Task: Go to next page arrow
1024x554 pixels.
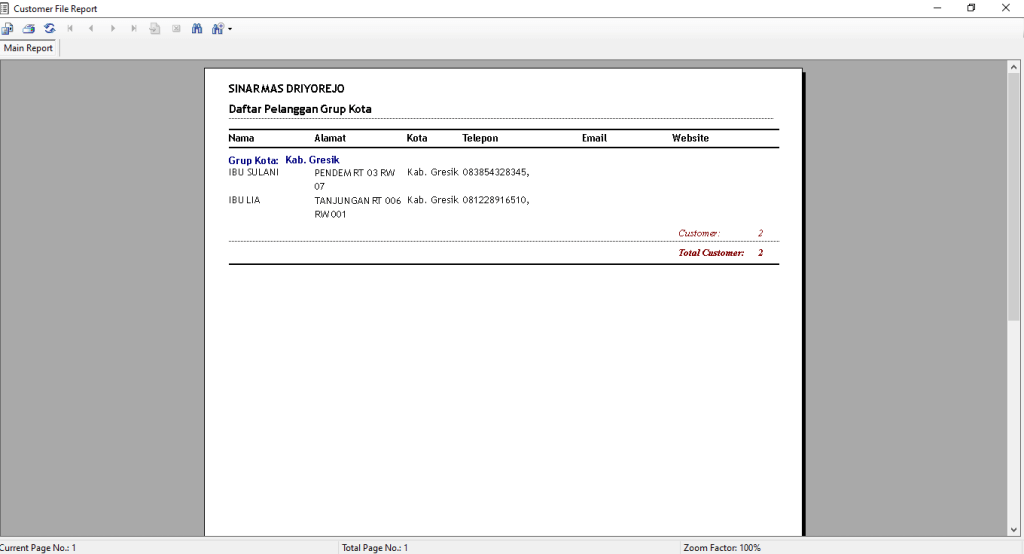Action: point(112,29)
